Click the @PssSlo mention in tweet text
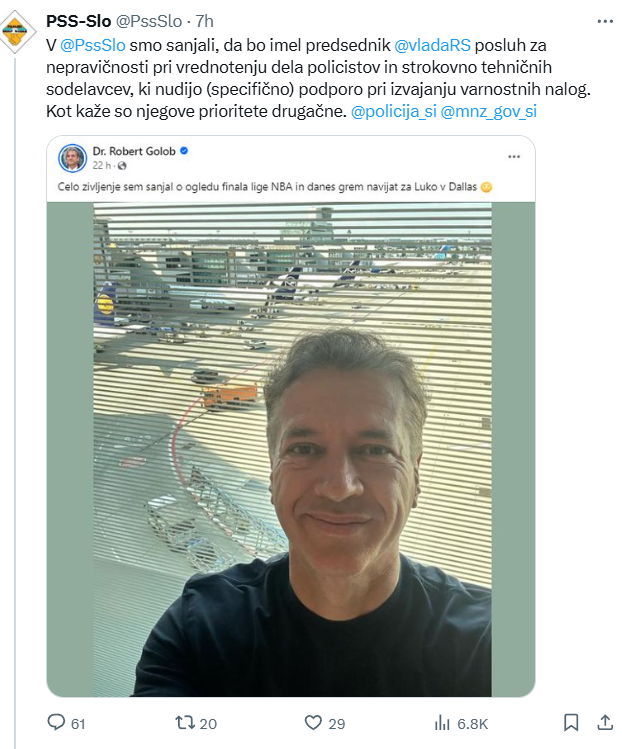The height and width of the screenshot is (749, 622). coord(93,45)
